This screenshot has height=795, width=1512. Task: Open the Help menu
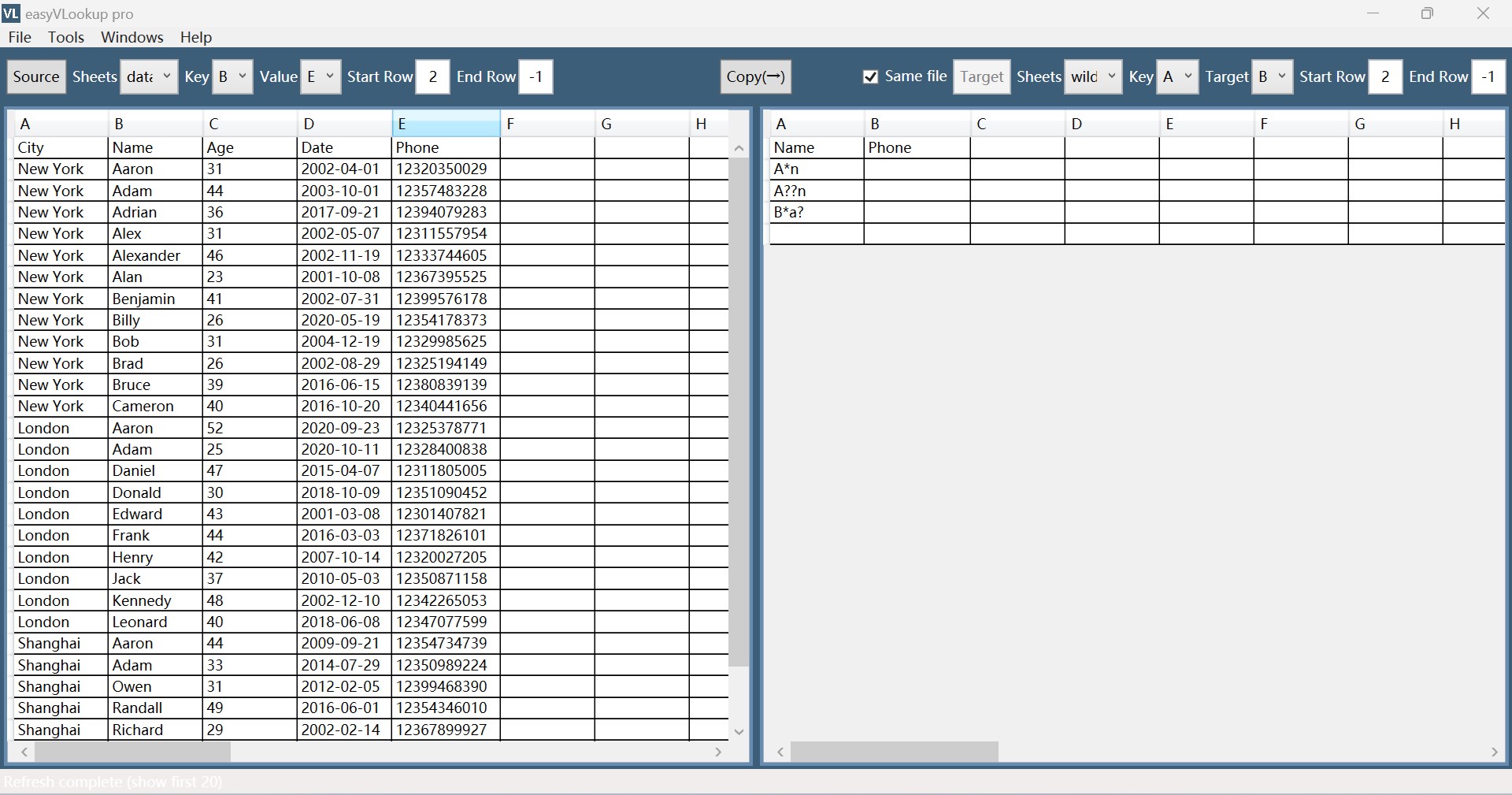(195, 37)
